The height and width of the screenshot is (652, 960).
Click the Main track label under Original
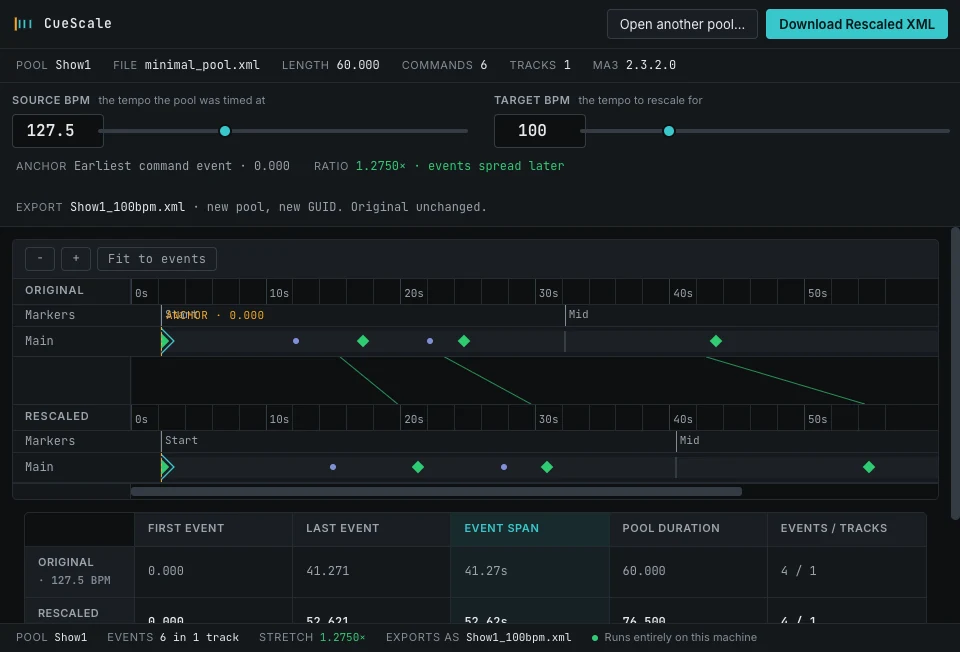[39, 341]
